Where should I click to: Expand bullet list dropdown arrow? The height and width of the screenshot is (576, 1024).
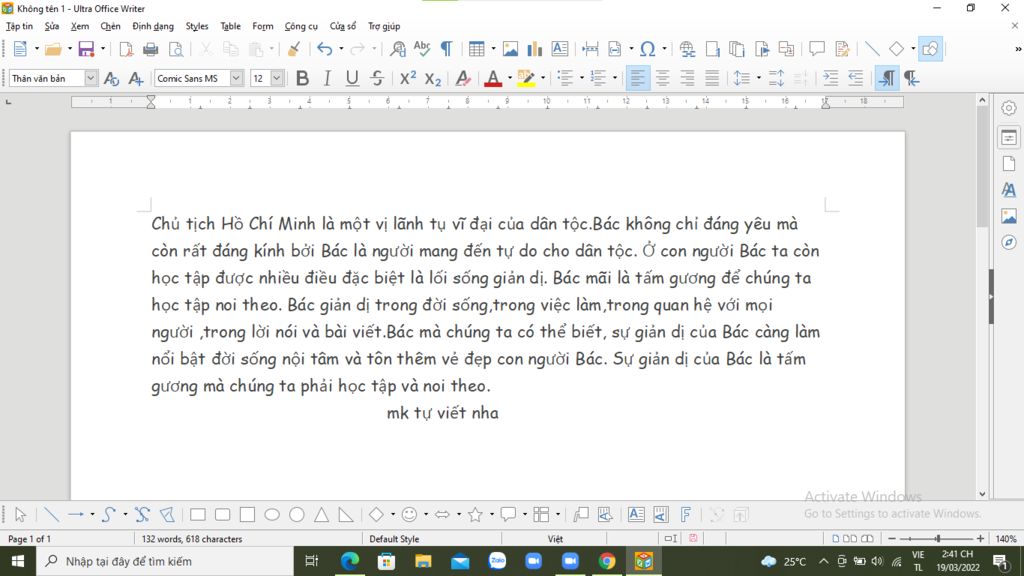point(581,78)
